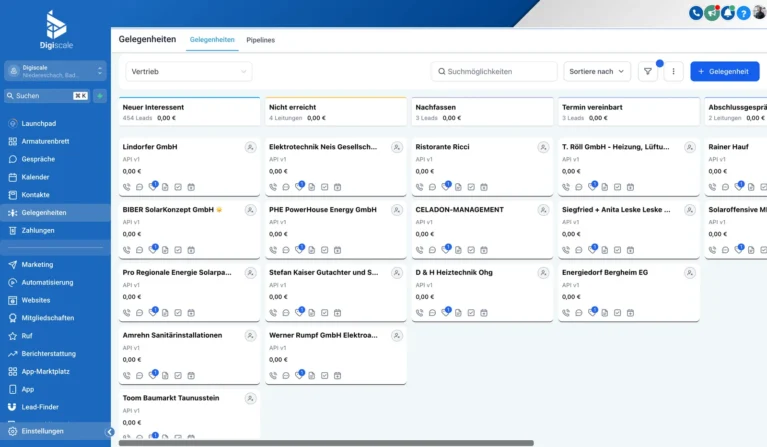Open Pro Regionale Energie Solarpa... card

point(189,292)
